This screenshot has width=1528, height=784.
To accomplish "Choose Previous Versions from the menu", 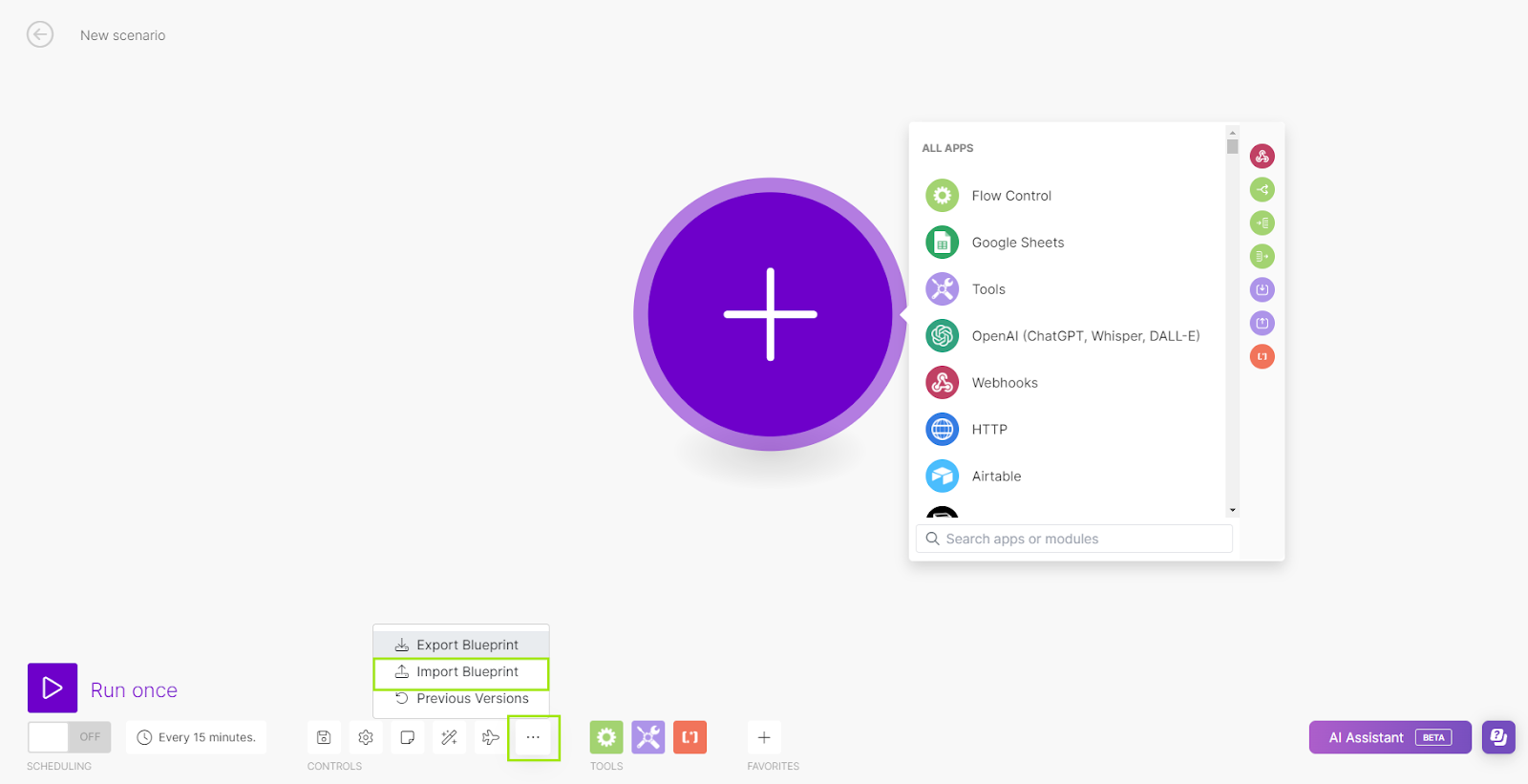I will click(x=461, y=699).
